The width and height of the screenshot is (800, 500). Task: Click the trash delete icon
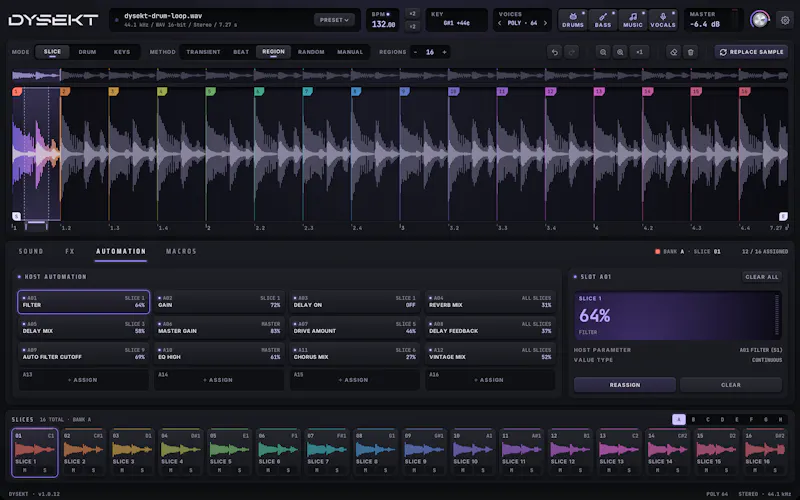tap(690, 52)
